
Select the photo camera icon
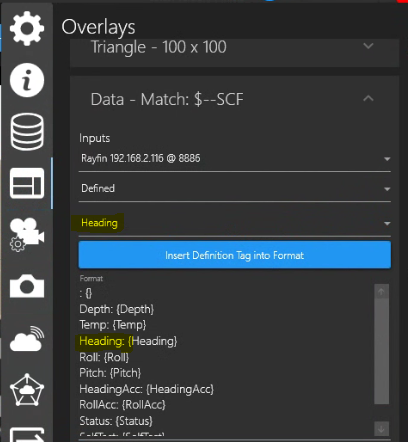coord(27,286)
